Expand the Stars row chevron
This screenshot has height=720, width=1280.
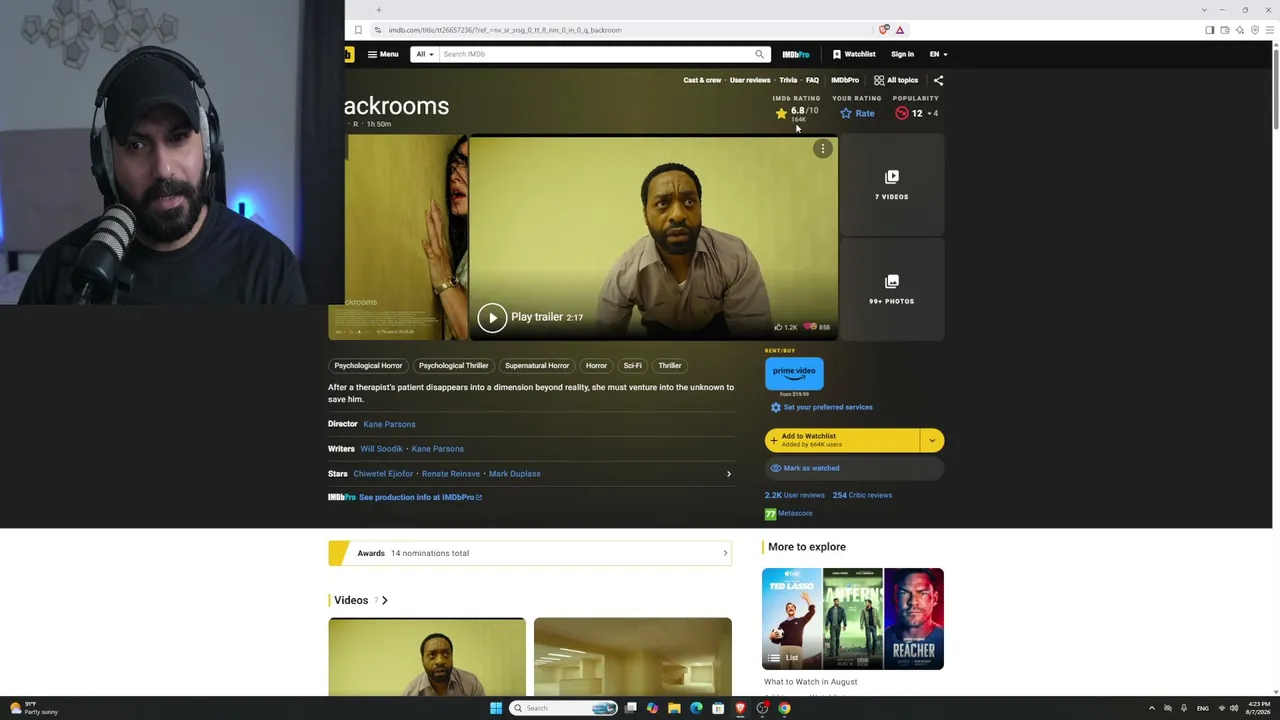click(x=728, y=474)
